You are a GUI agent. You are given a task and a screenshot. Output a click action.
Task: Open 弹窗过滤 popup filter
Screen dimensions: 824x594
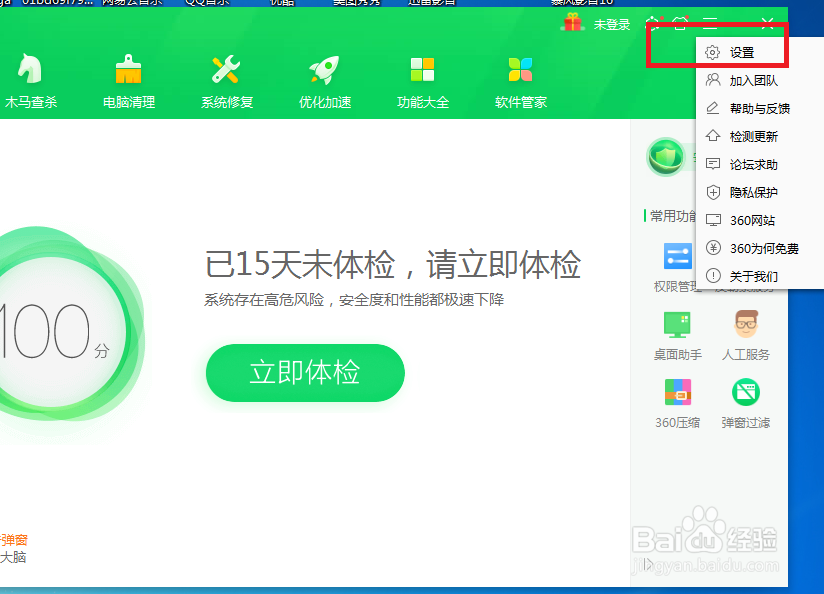coord(746,403)
